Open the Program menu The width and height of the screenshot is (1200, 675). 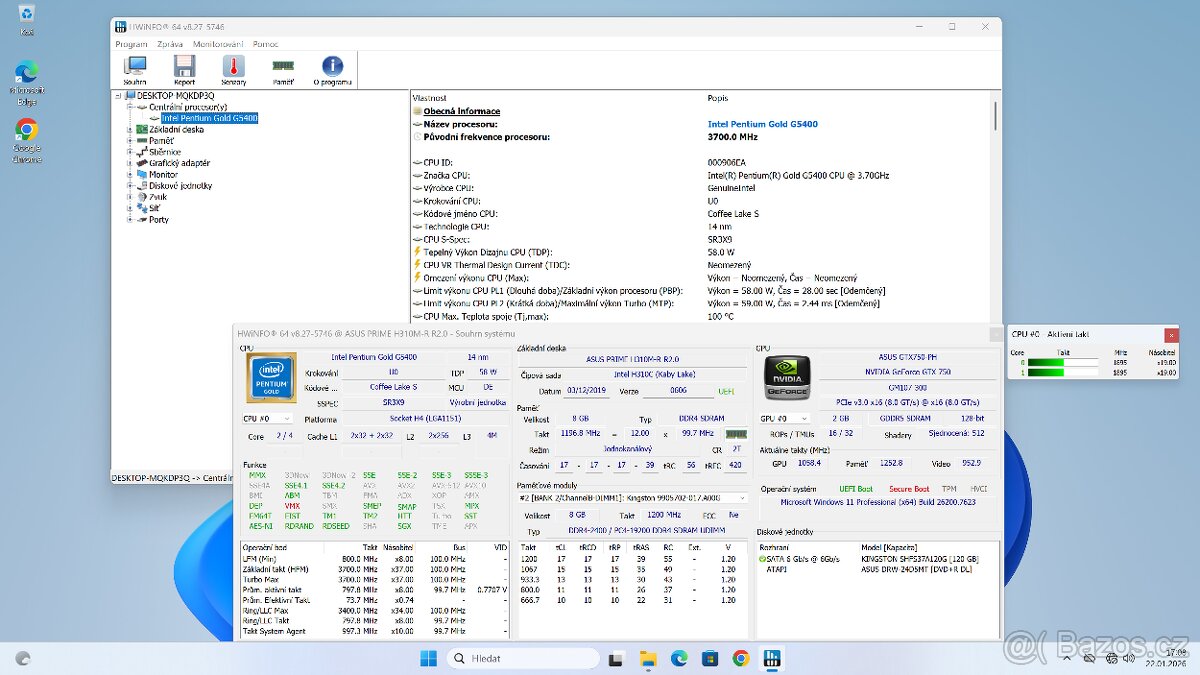(131, 43)
